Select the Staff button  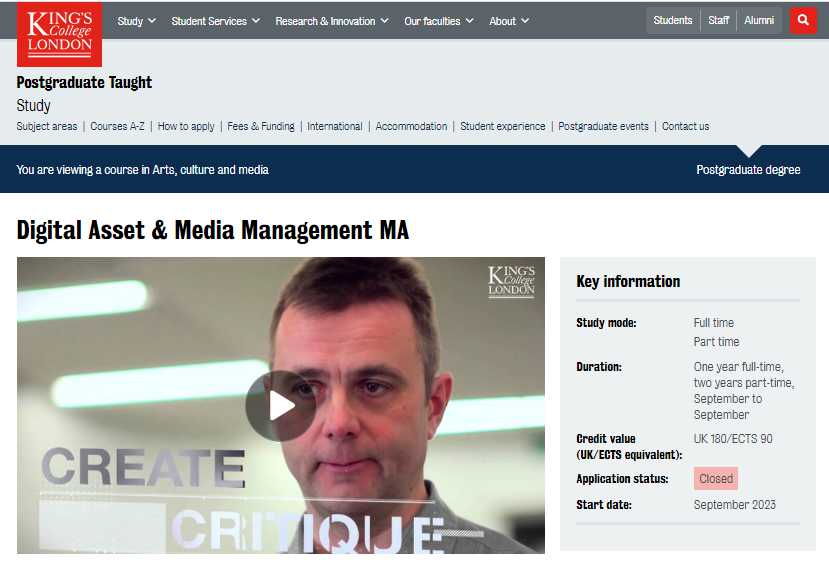pyautogui.click(x=719, y=20)
